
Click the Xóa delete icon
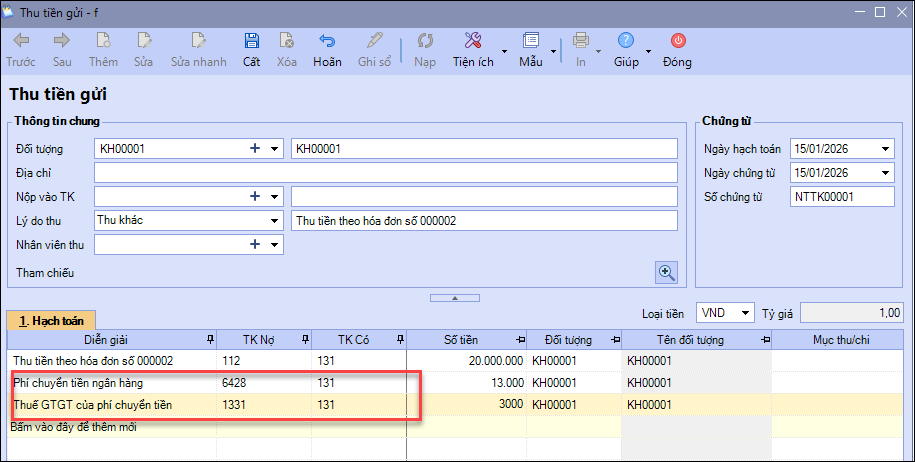[x=287, y=42]
